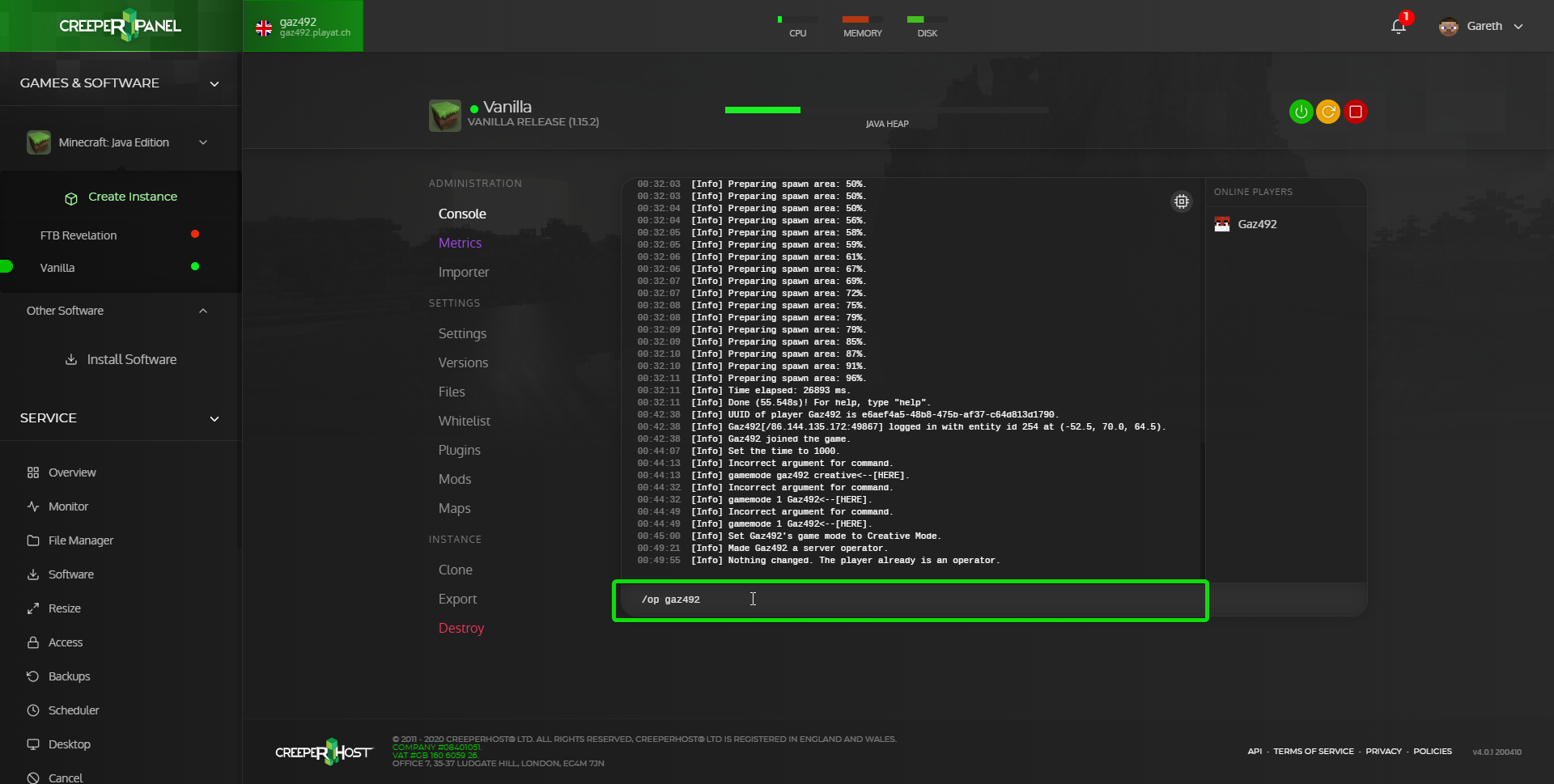
Task: Click the red stop server button
Action: pos(1356,112)
